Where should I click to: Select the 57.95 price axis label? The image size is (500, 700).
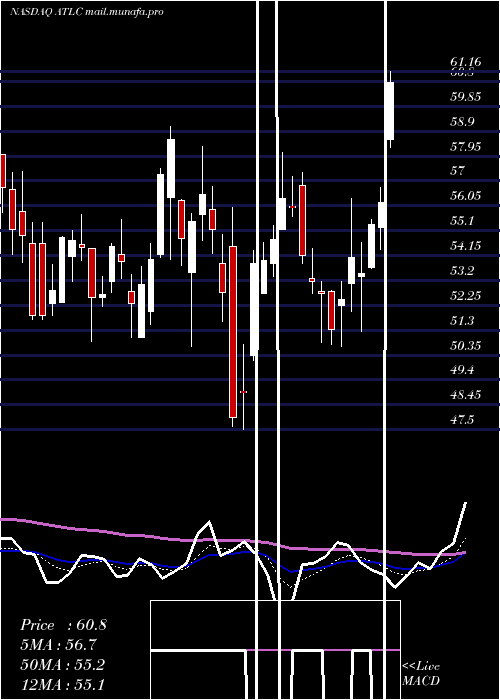pos(466,146)
